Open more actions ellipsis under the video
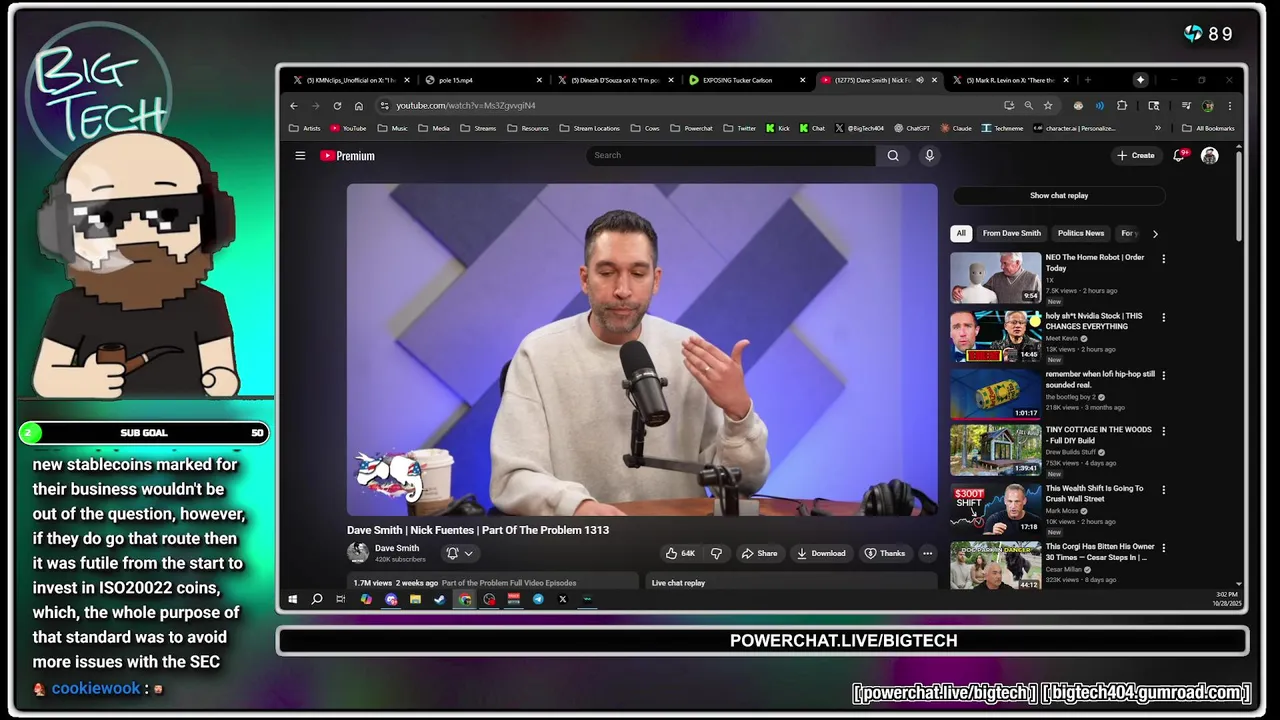 click(x=927, y=553)
